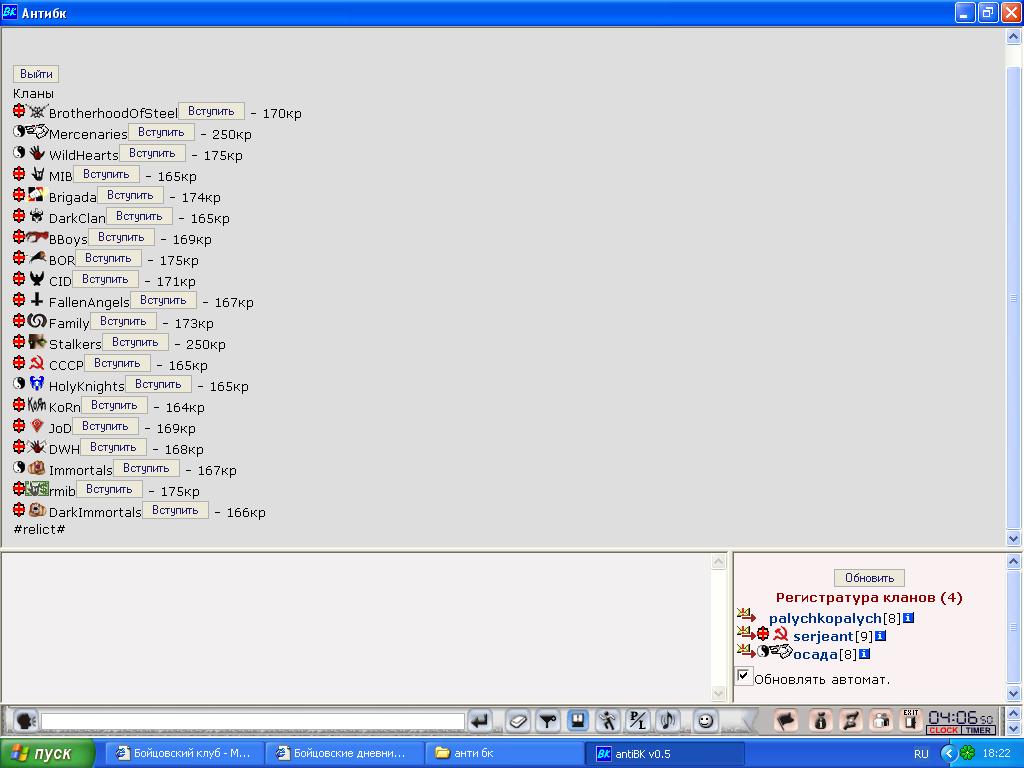The width and height of the screenshot is (1024, 768).
Task: Click the private message arrow beside palychkopalych
Action: pyautogui.click(x=746, y=615)
